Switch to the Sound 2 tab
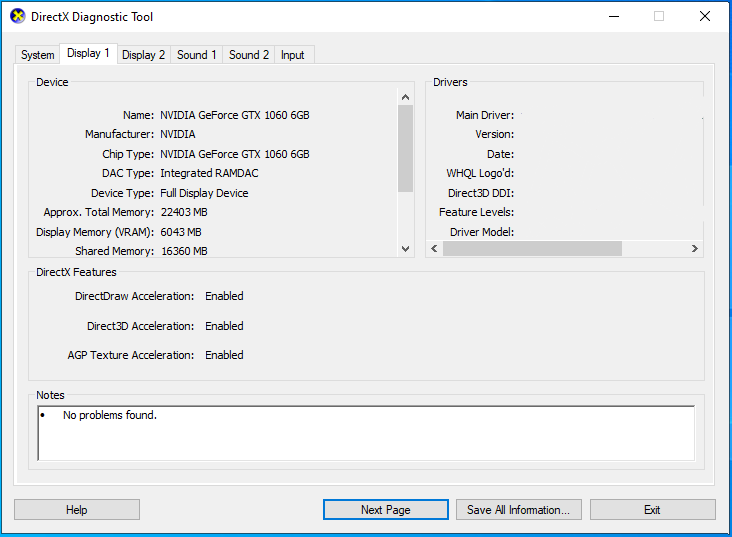 [249, 55]
